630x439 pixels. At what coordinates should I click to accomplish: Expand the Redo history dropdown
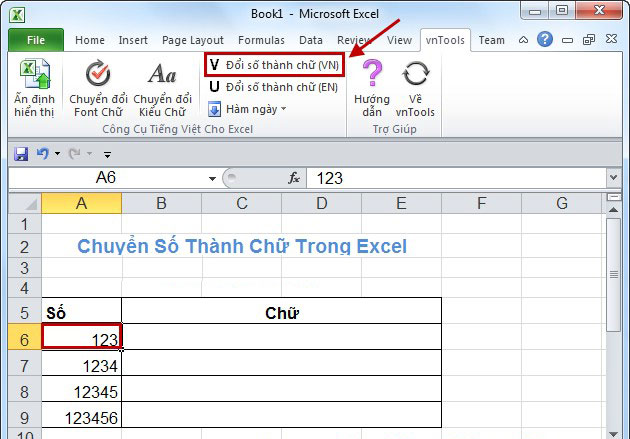pos(89,153)
